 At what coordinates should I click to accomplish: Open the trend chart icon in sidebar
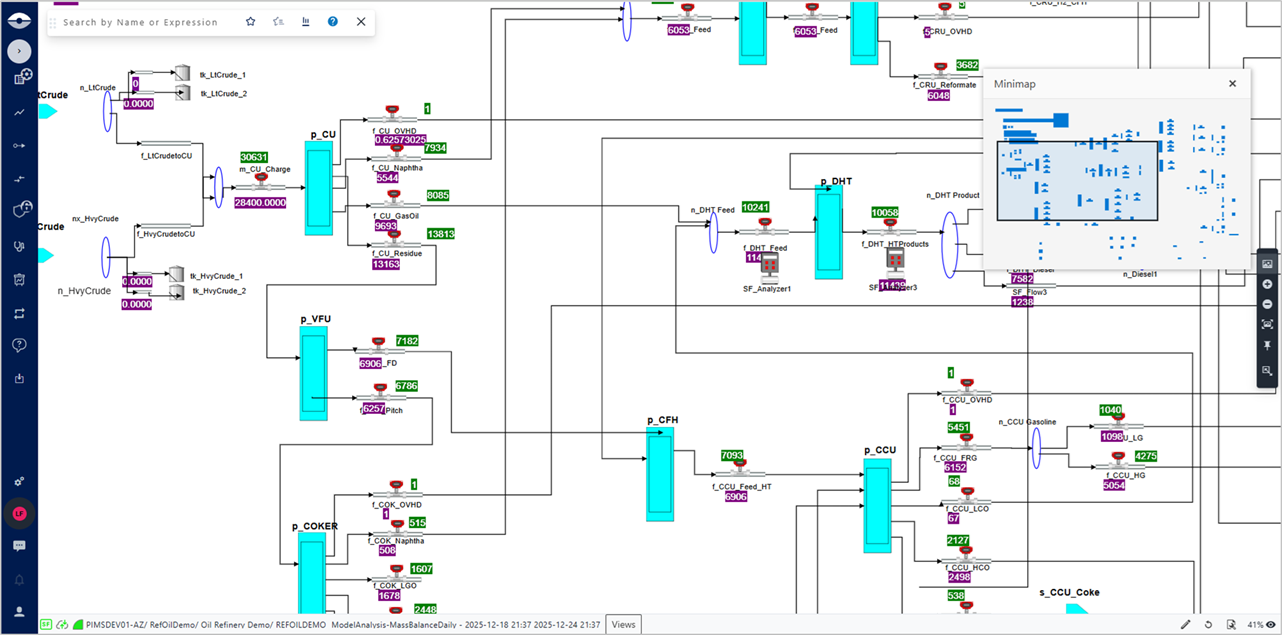click(19, 112)
